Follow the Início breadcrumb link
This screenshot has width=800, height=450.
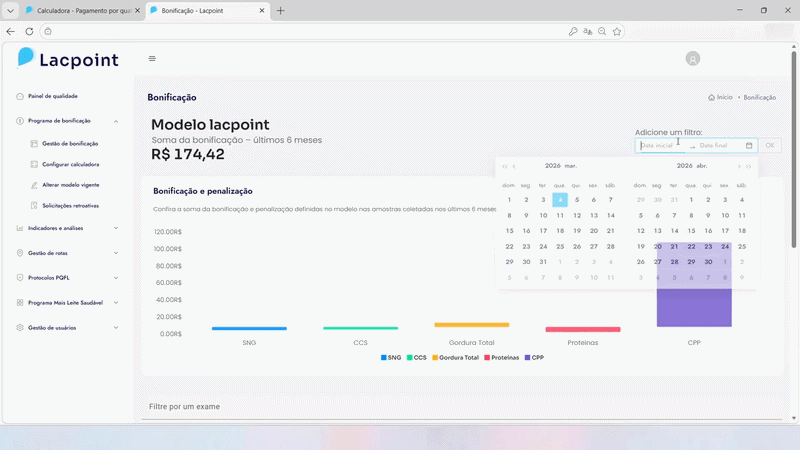click(724, 97)
